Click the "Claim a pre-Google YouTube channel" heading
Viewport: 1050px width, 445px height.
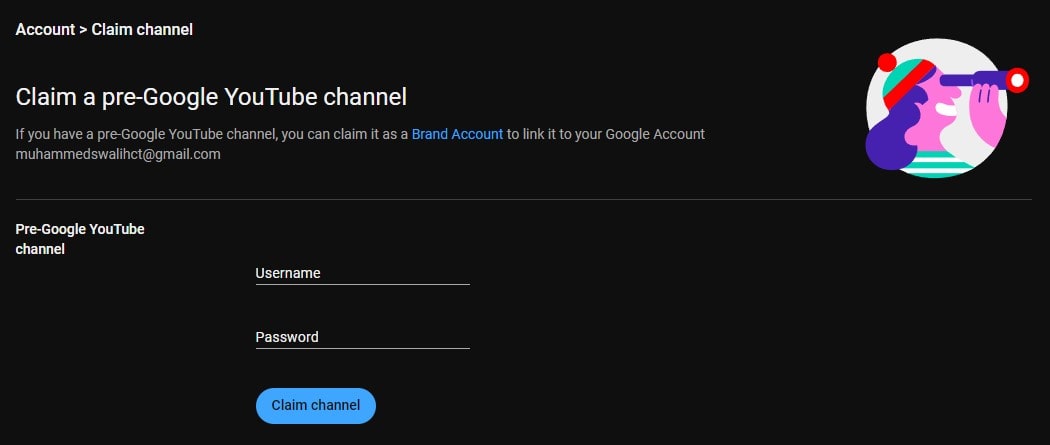coord(211,97)
